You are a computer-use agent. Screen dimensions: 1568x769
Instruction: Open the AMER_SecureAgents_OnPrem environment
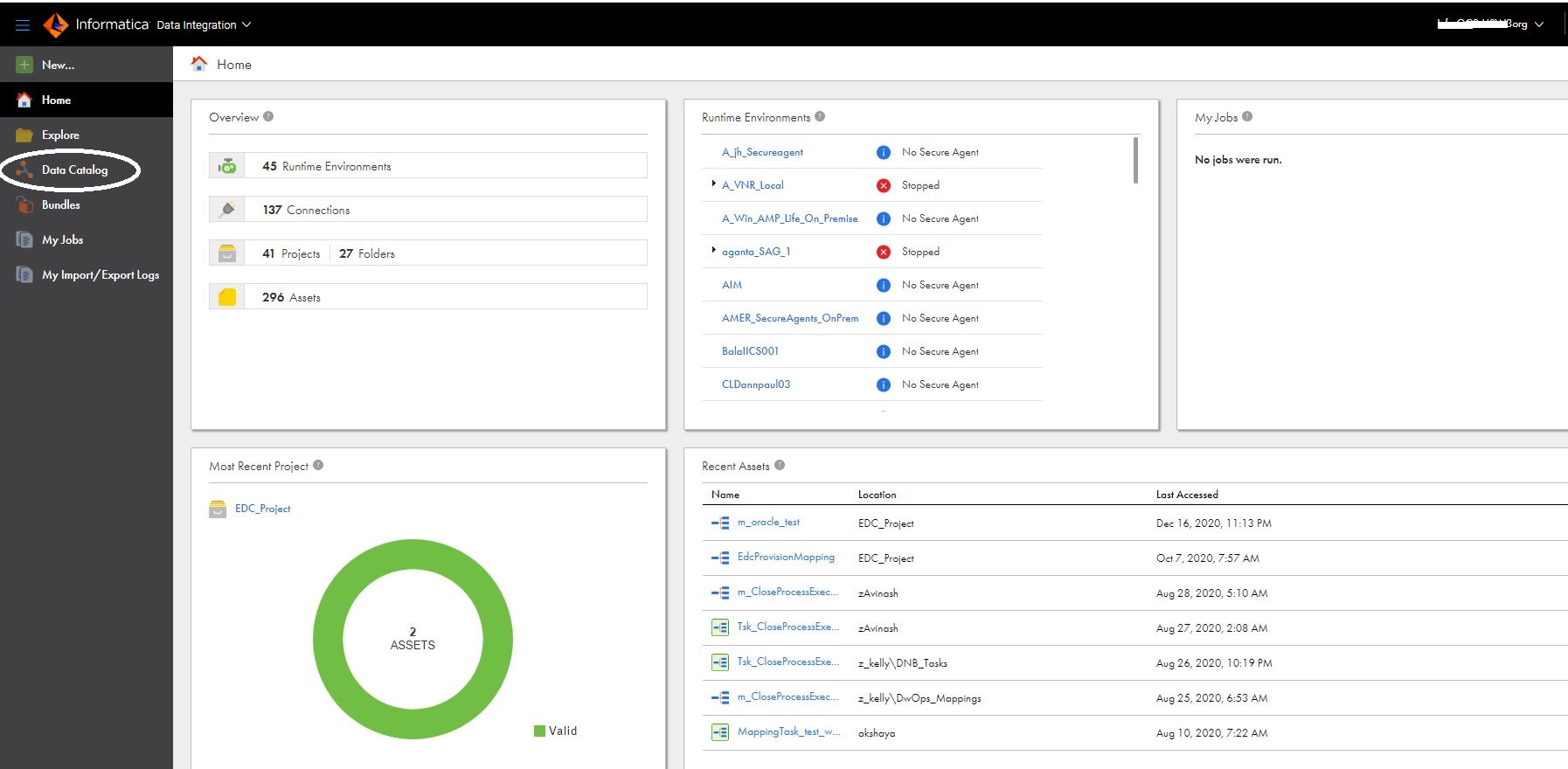[x=790, y=318]
